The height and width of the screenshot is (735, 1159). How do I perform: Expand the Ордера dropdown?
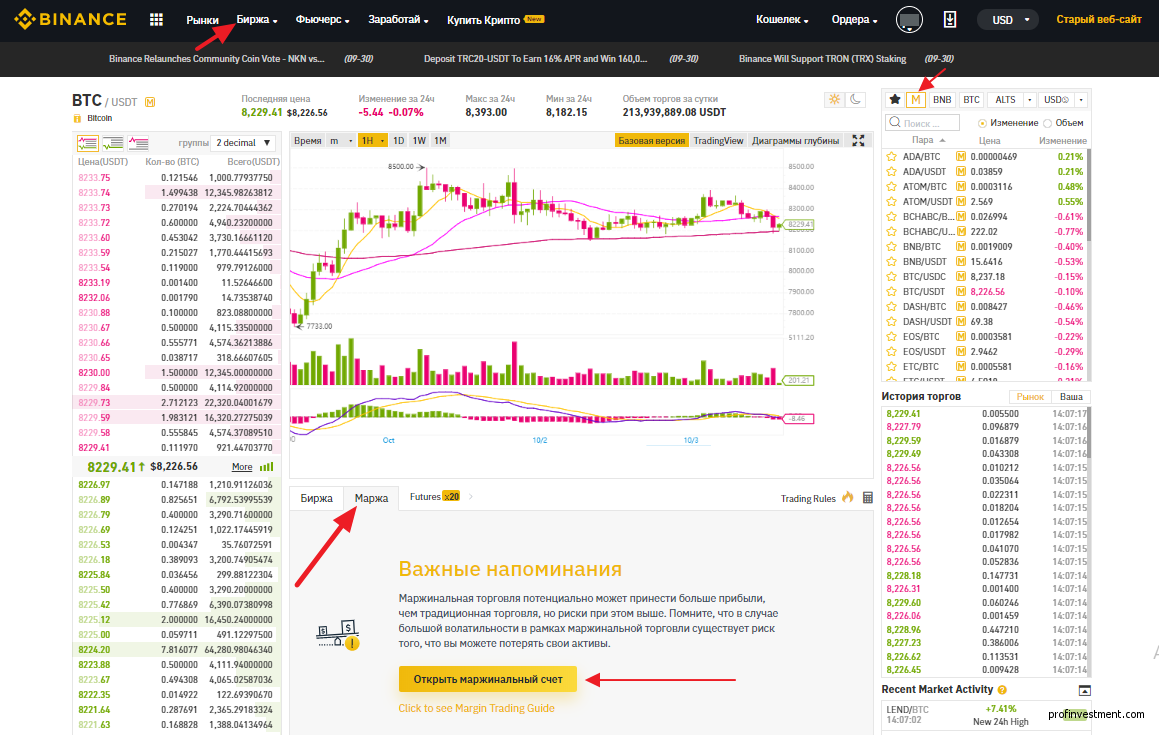pyautogui.click(x=854, y=20)
